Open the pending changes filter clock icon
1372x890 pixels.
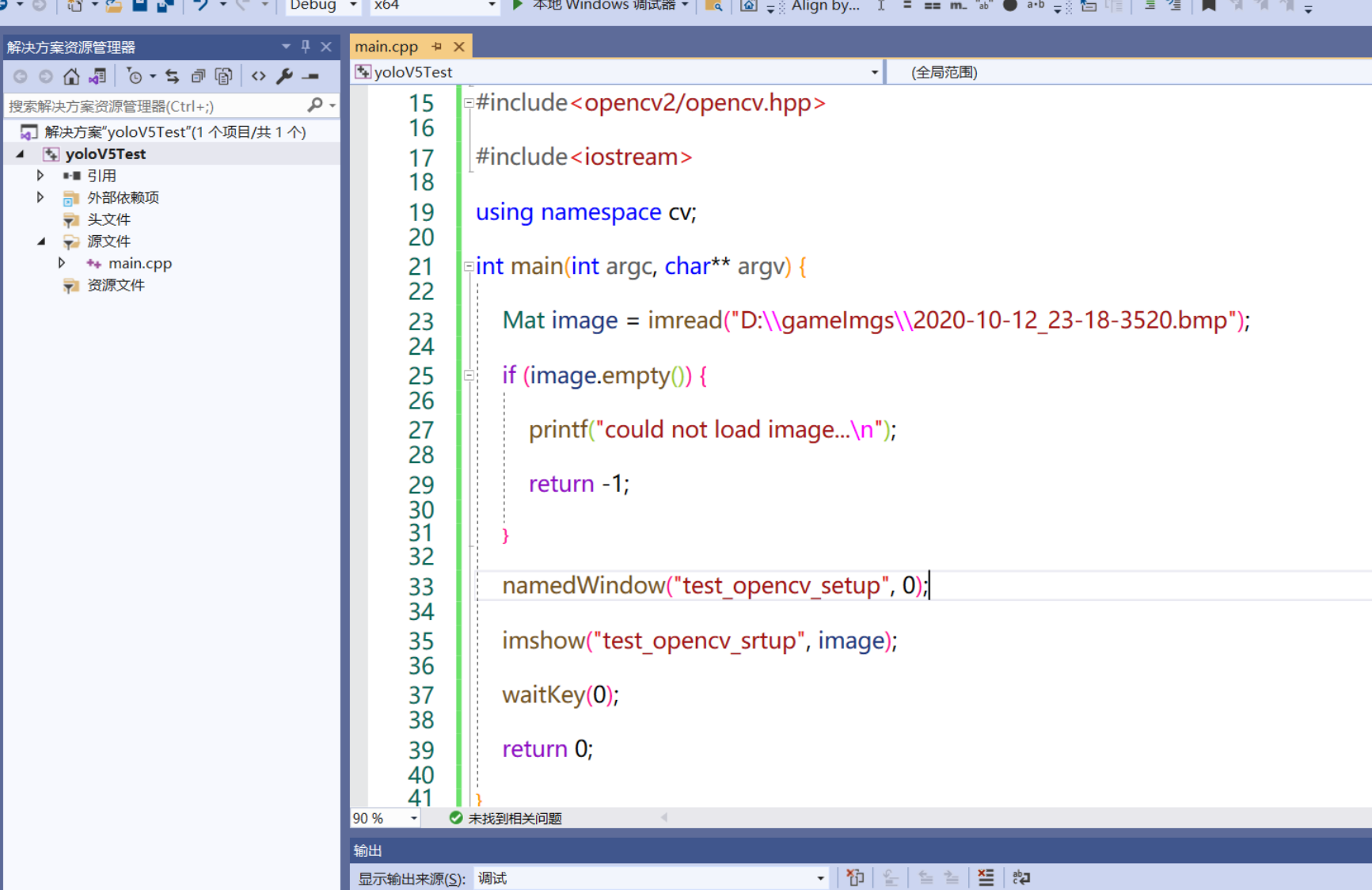pyautogui.click(x=135, y=76)
